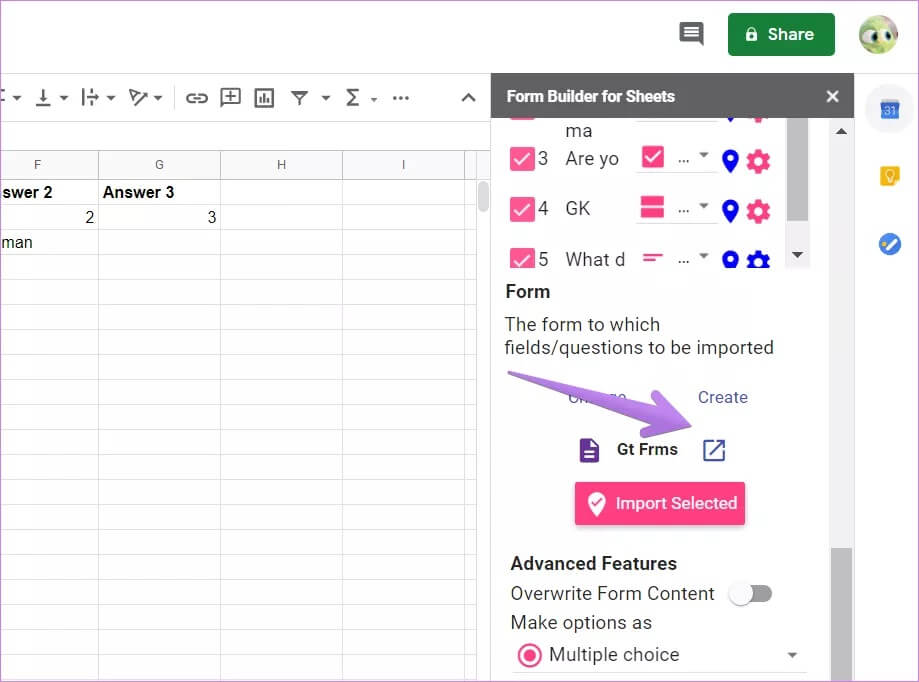The image size is (919, 682).
Task: Click the Create form link
Action: (x=722, y=397)
